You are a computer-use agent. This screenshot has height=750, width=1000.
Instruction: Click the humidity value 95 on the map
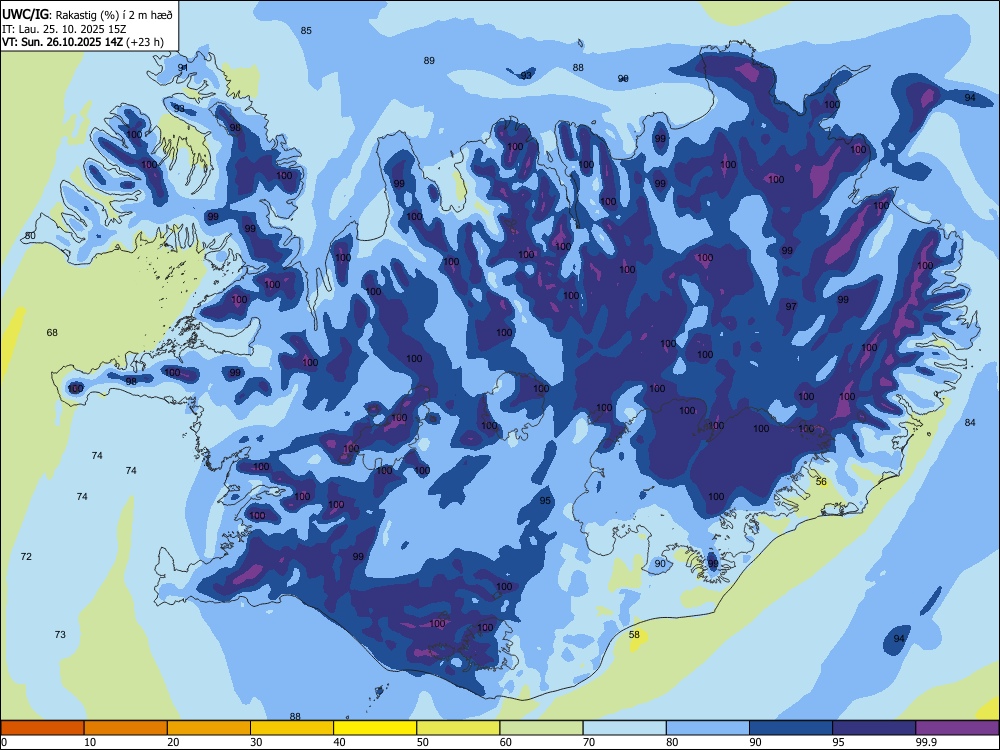(545, 501)
